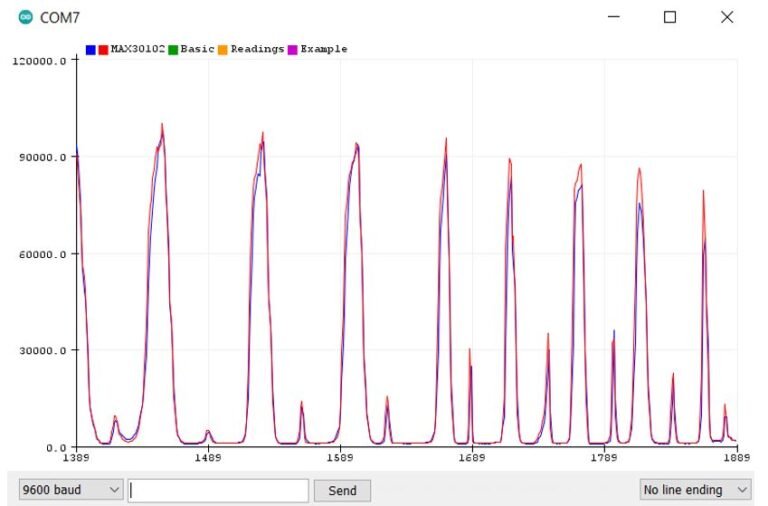Click the Arduino logo in title bar
Screen dimensions: 768x506
(26, 17)
